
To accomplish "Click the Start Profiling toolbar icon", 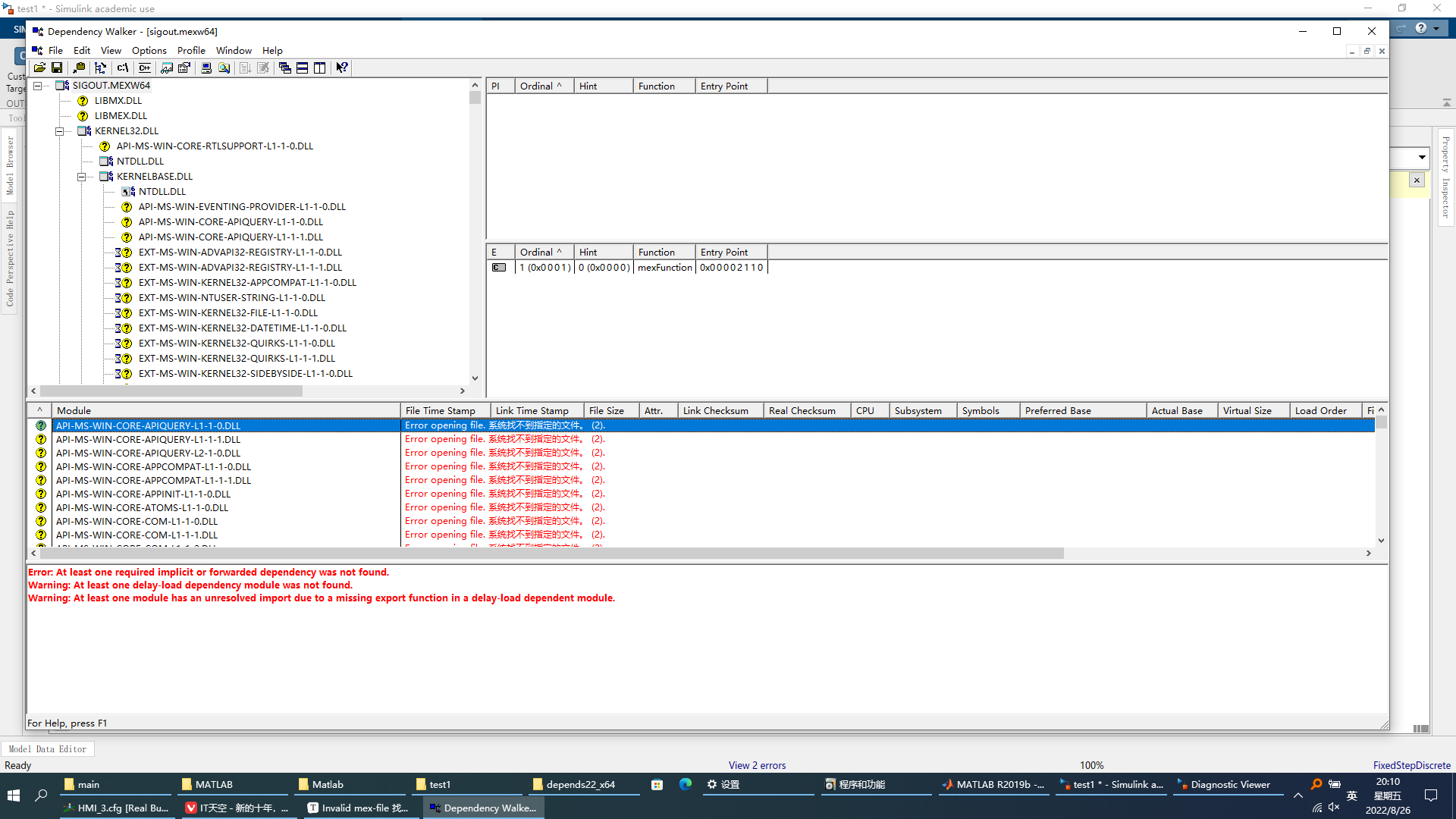I will pyautogui.click(x=246, y=68).
